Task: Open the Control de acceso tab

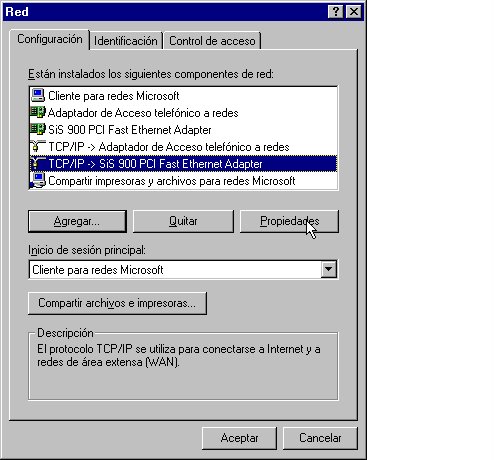Action: [x=212, y=41]
